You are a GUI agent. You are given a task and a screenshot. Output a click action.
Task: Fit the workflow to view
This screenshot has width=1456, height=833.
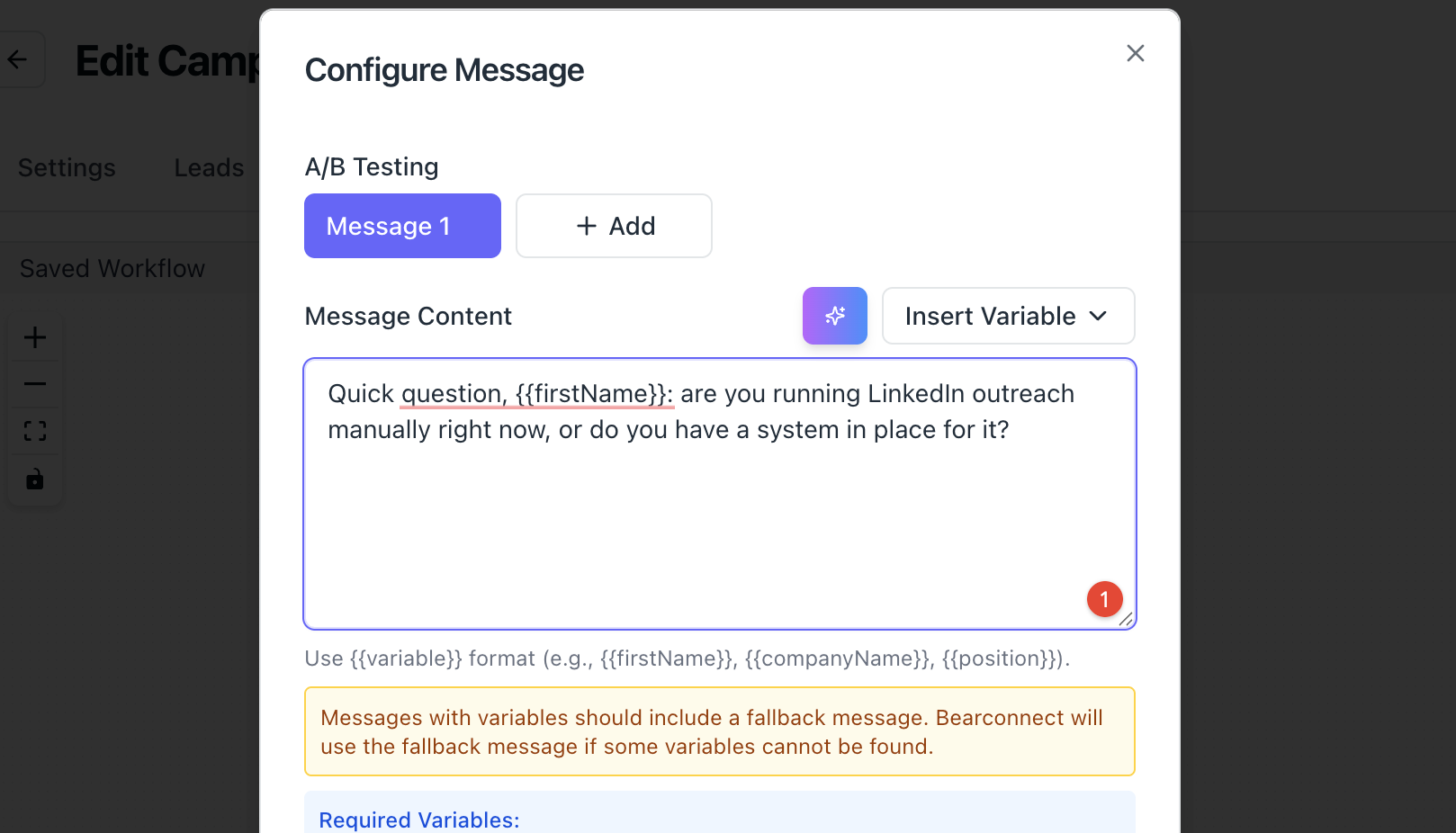coord(35,432)
